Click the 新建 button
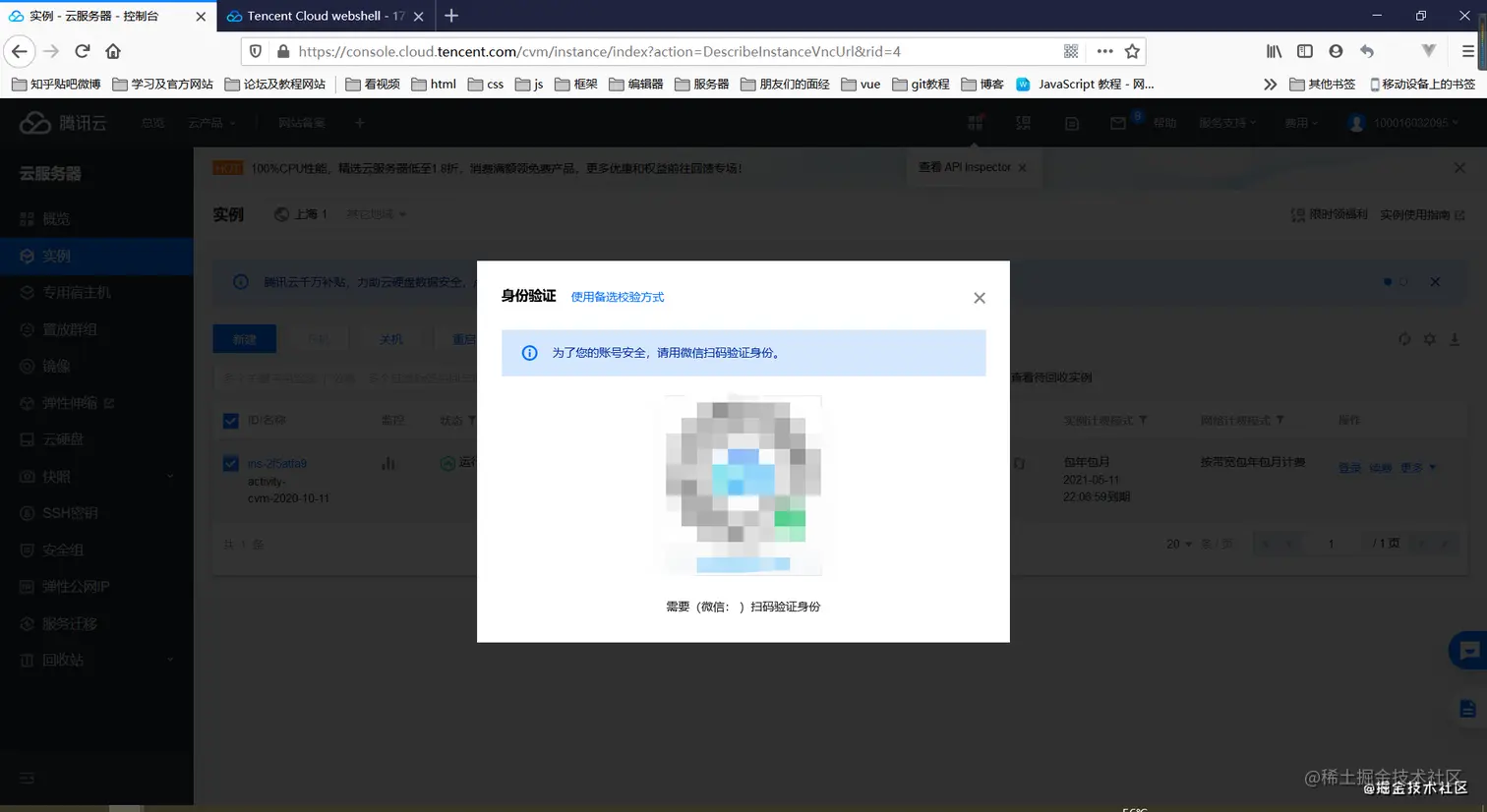 click(244, 339)
